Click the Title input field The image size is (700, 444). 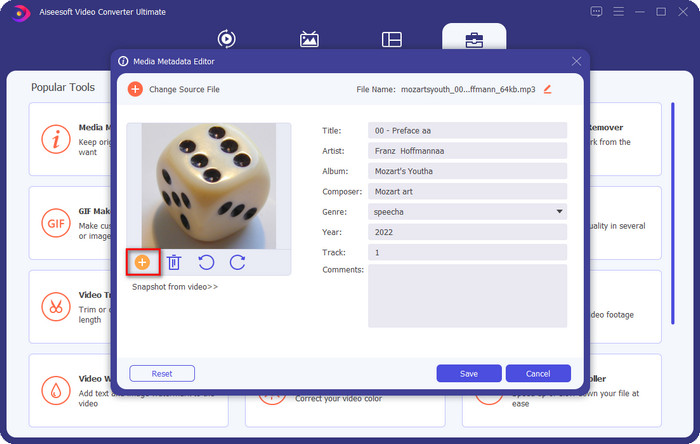point(467,131)
